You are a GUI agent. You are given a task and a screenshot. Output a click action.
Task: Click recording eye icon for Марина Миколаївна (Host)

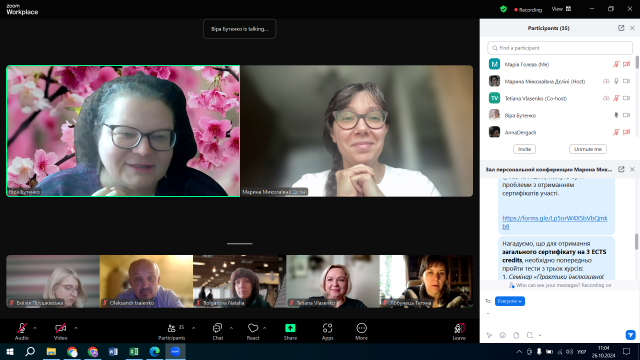(606, 81)
